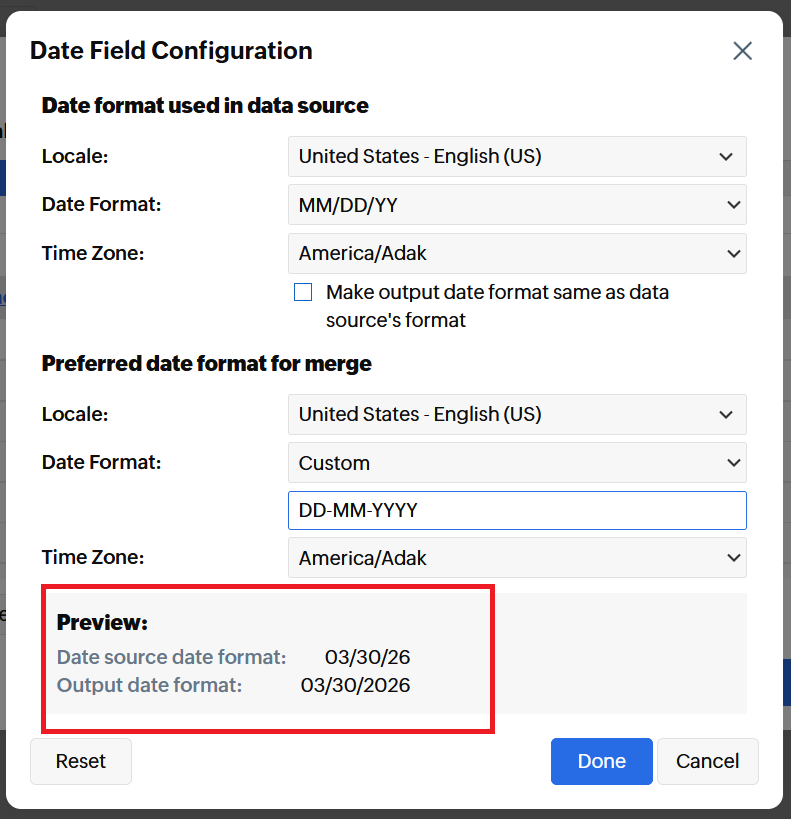Enable make output format same checkbox

click(x=303, y=293)
